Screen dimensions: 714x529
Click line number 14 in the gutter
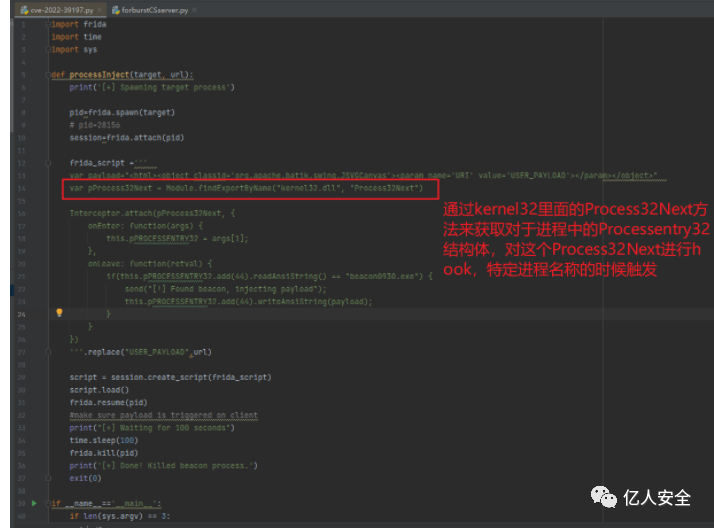pyautogui.click(x=22, y=188)
